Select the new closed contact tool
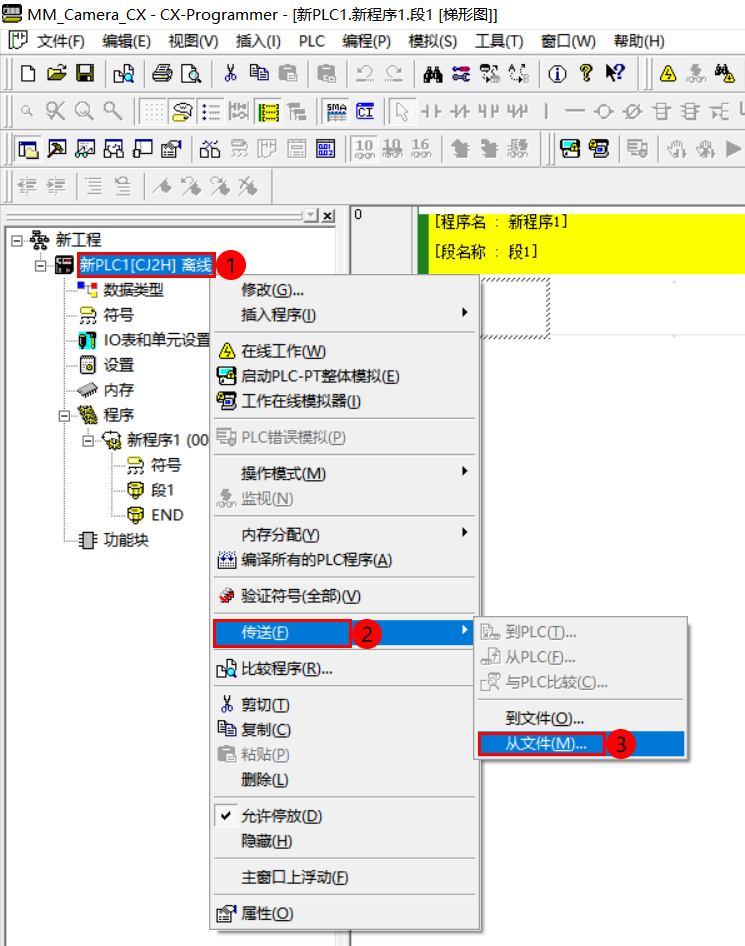 [460, 112]
